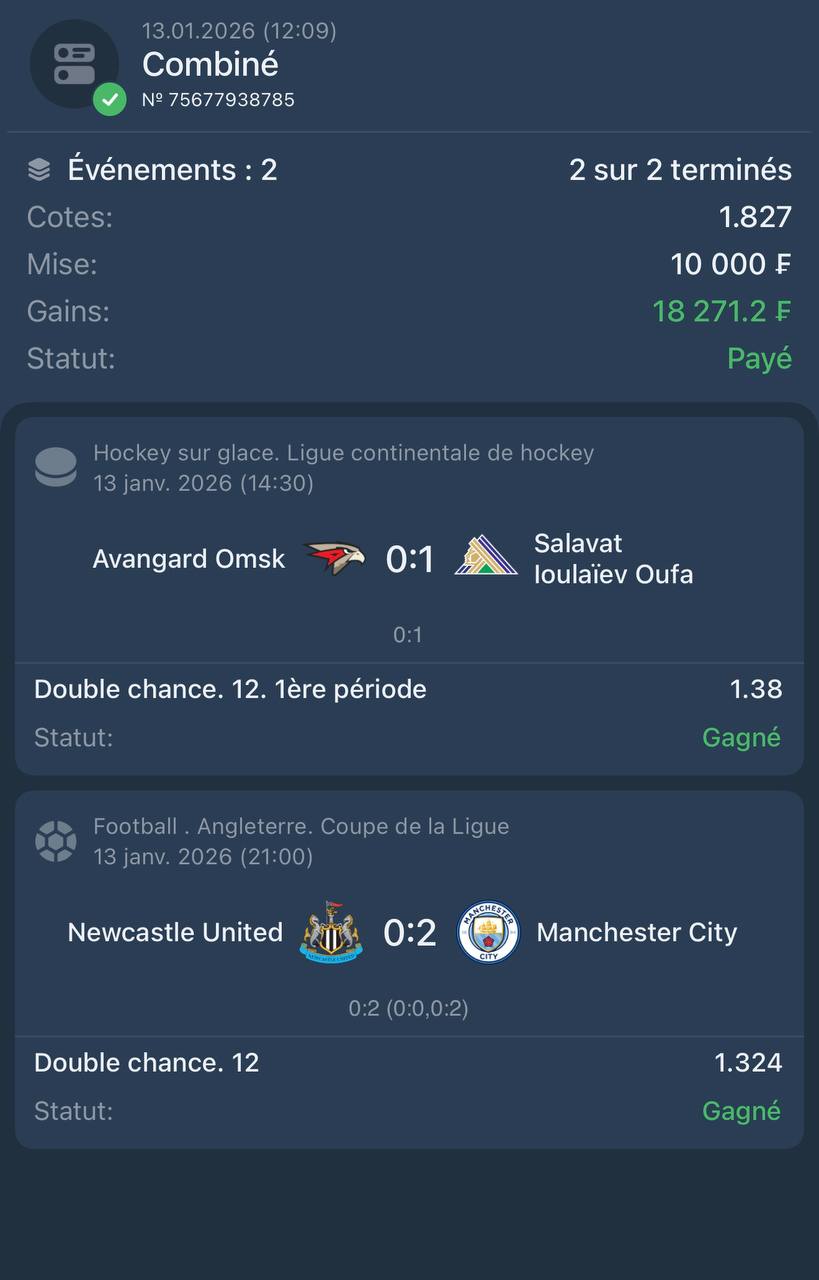Expand the Événements : 2 row

click(x=172, y=170)
